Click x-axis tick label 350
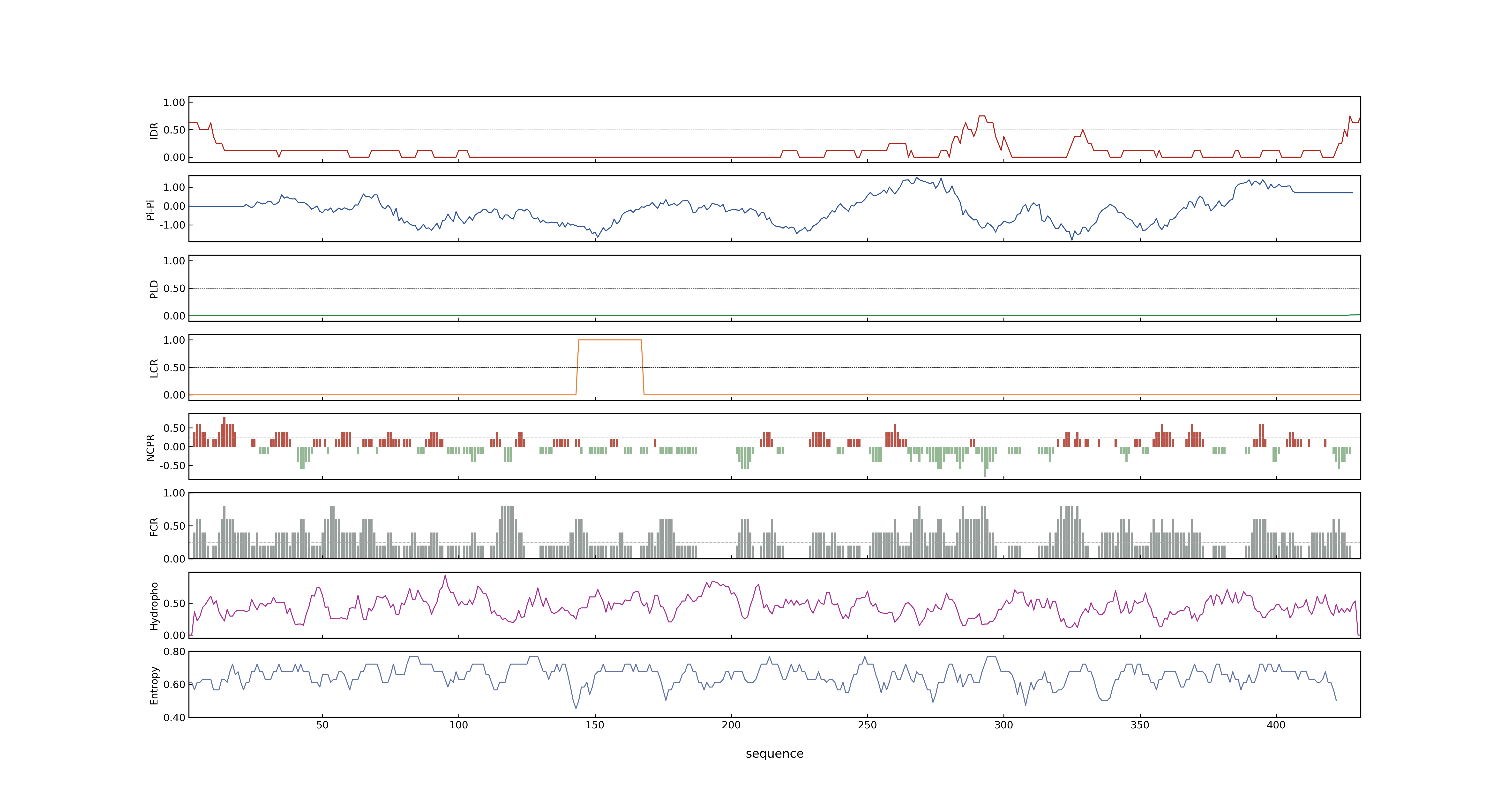1512x806 pixels. coord(1140,725)
